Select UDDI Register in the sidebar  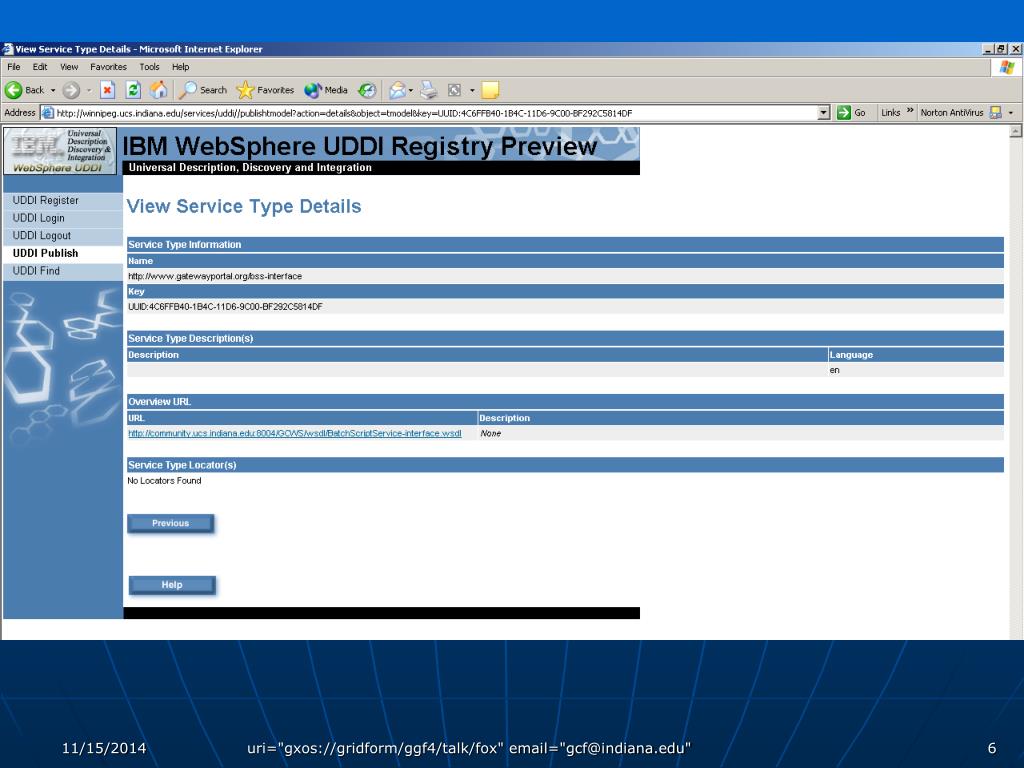(46, 200)
